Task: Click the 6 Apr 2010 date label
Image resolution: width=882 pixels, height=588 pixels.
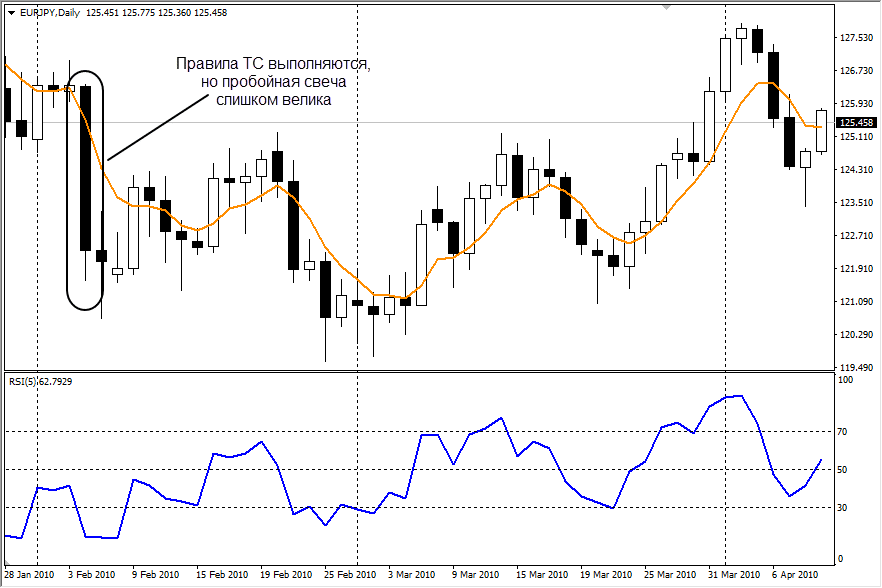Action: point(795,575)
